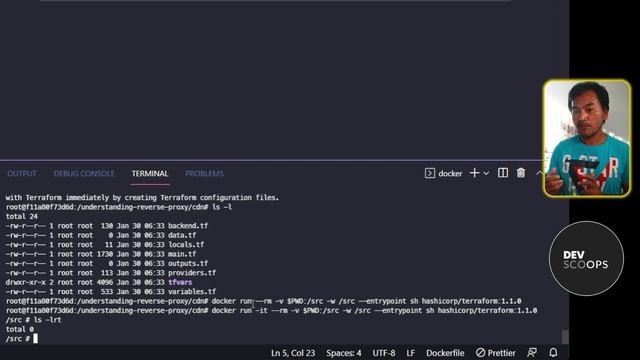Open the DEBUG CONSOLE tab

tap(84, 173)
